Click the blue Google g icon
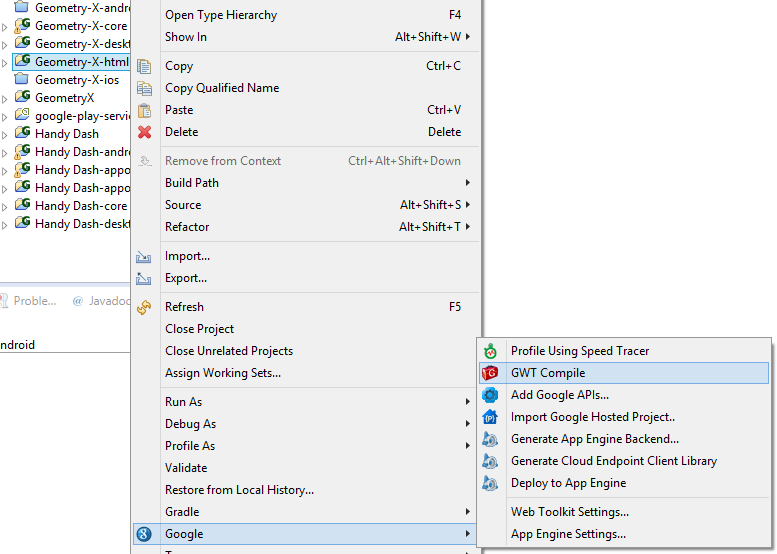Screen dimensions: 777x554 tap(144, 534)
